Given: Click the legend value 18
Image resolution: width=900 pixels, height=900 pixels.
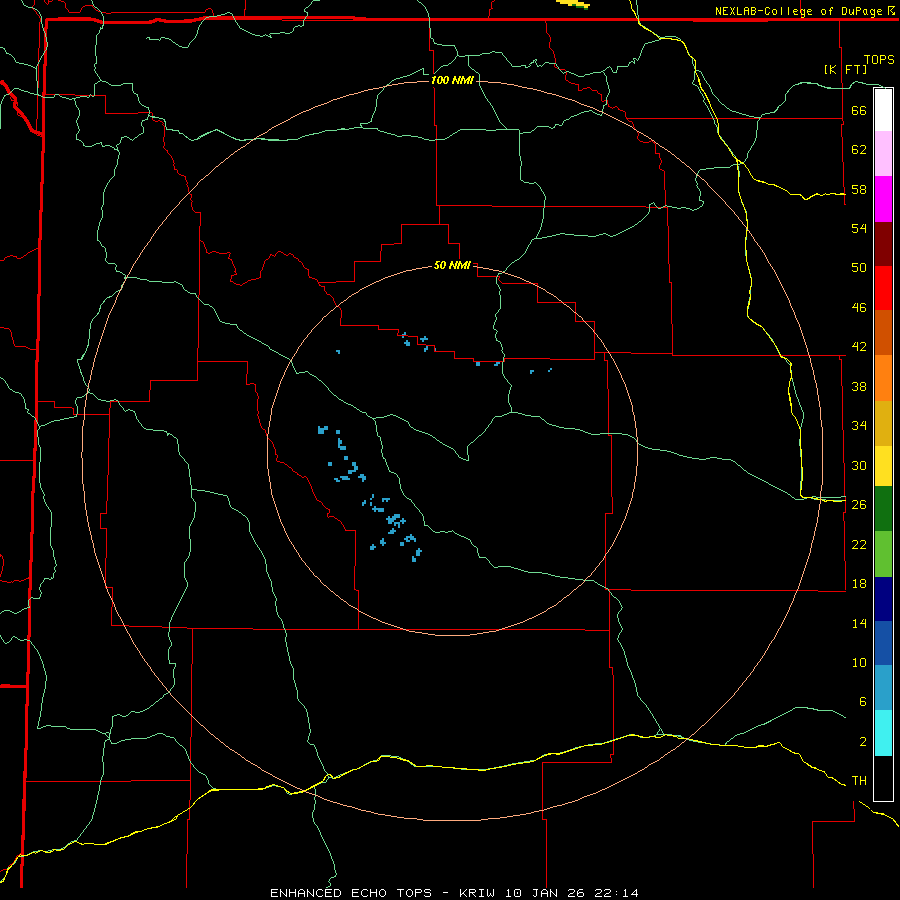Looking at the screenshot, I should coord(859,584).
